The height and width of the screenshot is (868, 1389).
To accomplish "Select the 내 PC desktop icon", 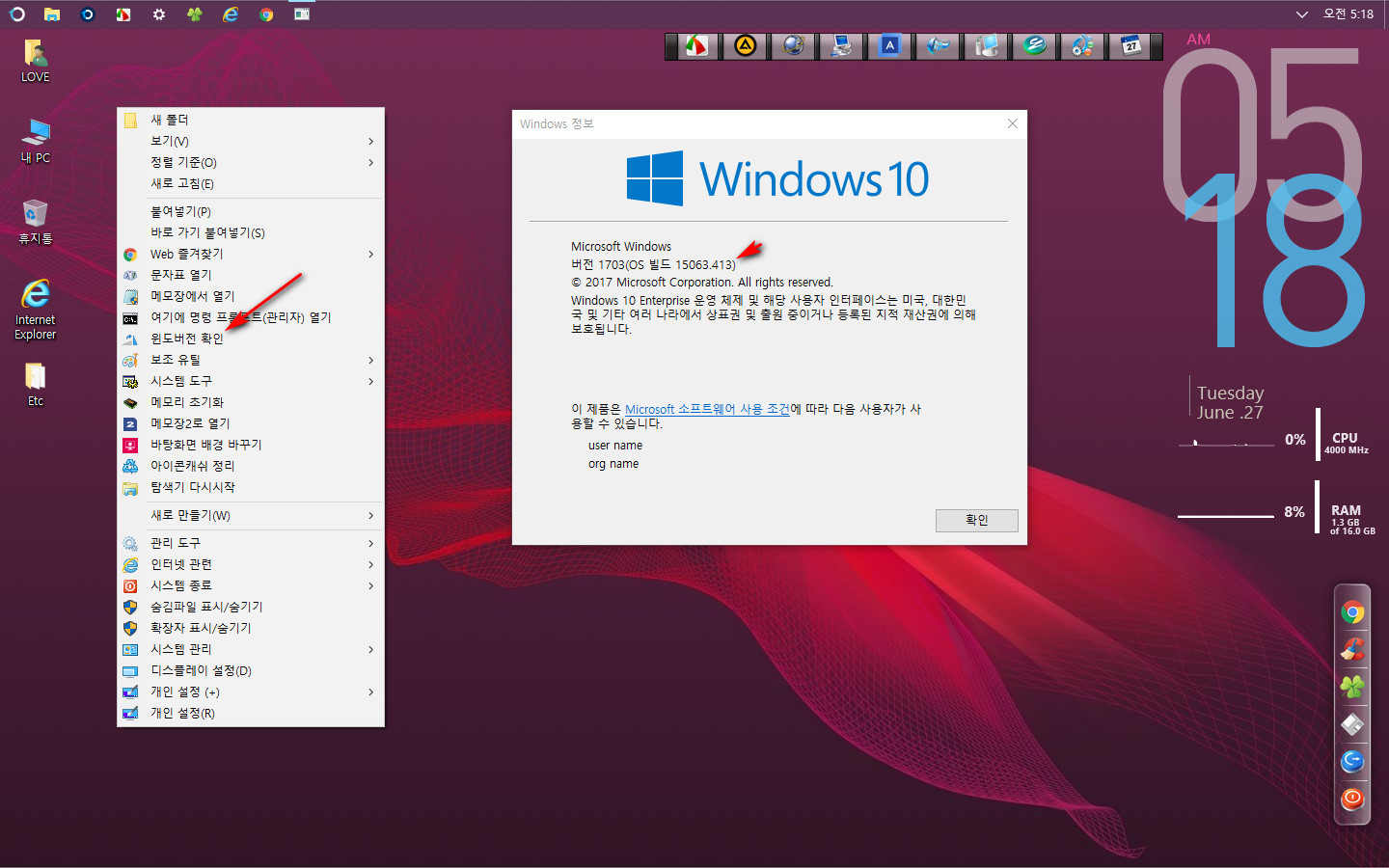I will (x=36, y=142).
